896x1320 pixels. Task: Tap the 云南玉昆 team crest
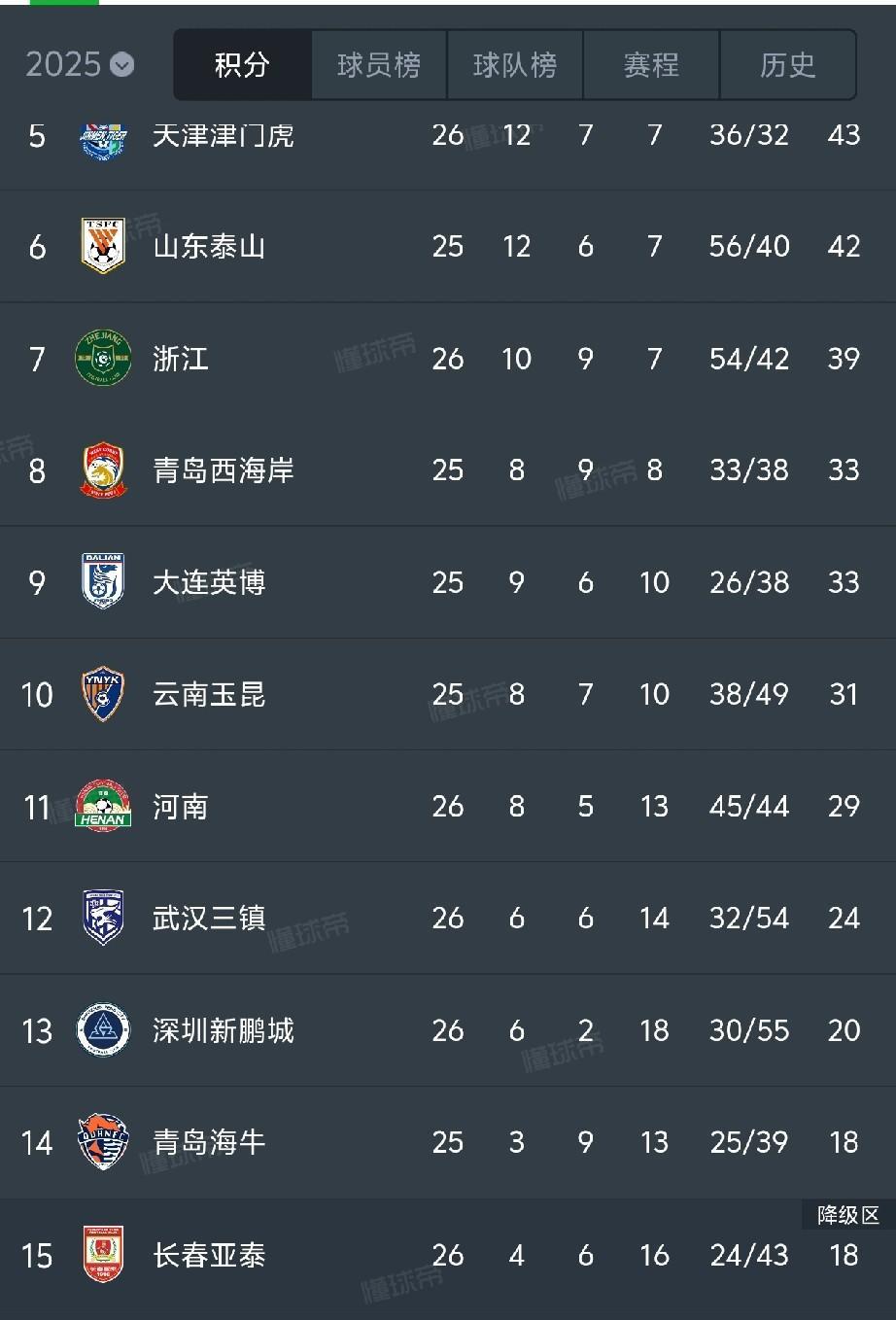click(x=103, y=694)
